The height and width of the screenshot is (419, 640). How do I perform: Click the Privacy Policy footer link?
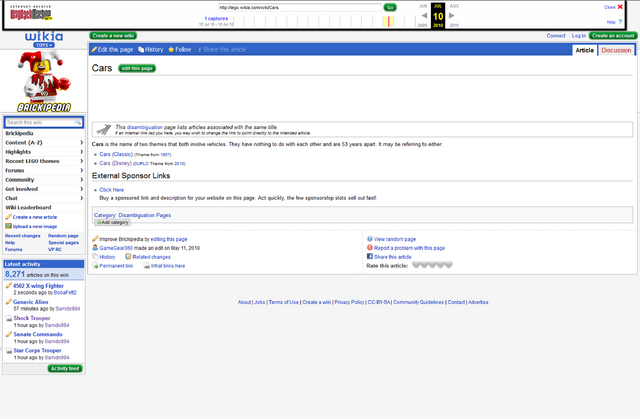pos(349,302)
